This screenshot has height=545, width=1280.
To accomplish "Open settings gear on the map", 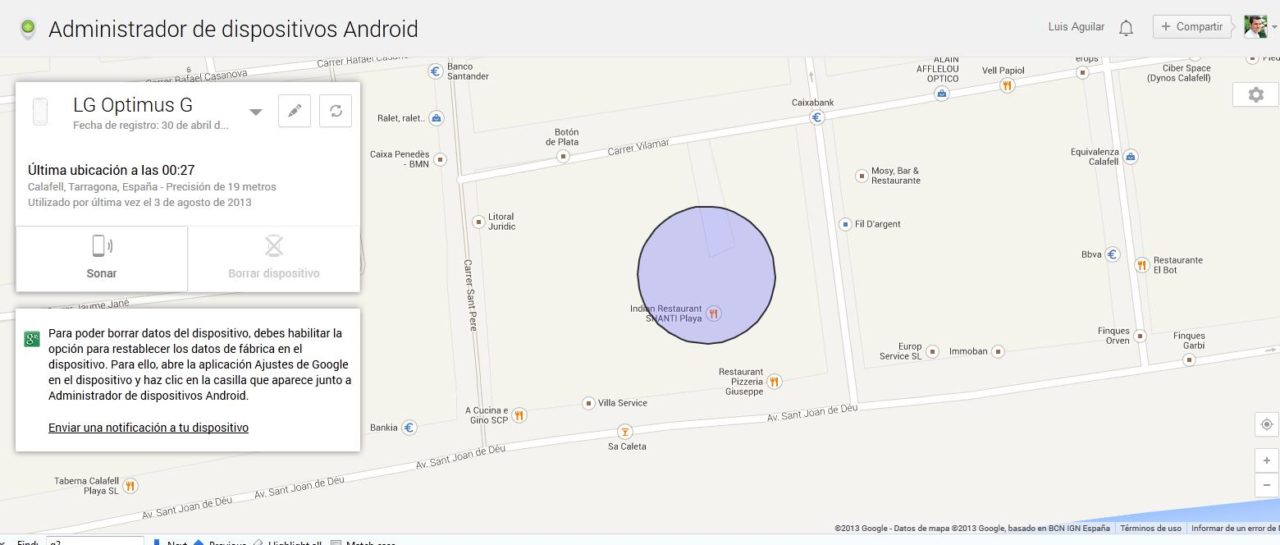I will (1256, 94).
